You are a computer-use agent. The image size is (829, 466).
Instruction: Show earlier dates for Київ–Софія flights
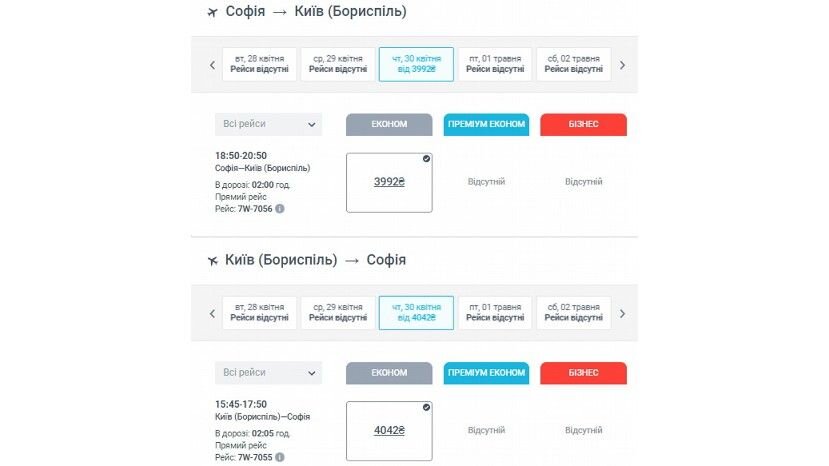(x=213, y=314)
